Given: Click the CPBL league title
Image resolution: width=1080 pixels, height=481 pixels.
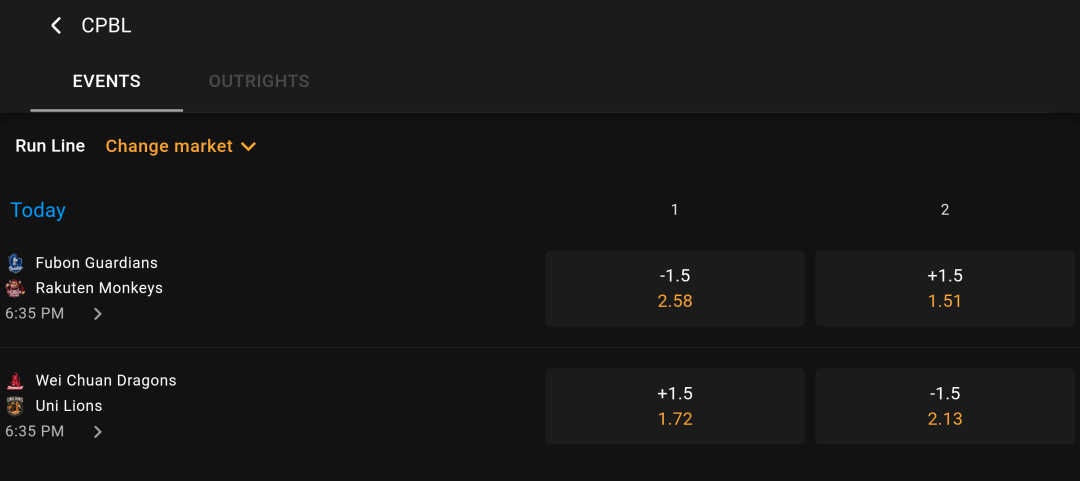Looking at the screenshot, I should [106, 26].
